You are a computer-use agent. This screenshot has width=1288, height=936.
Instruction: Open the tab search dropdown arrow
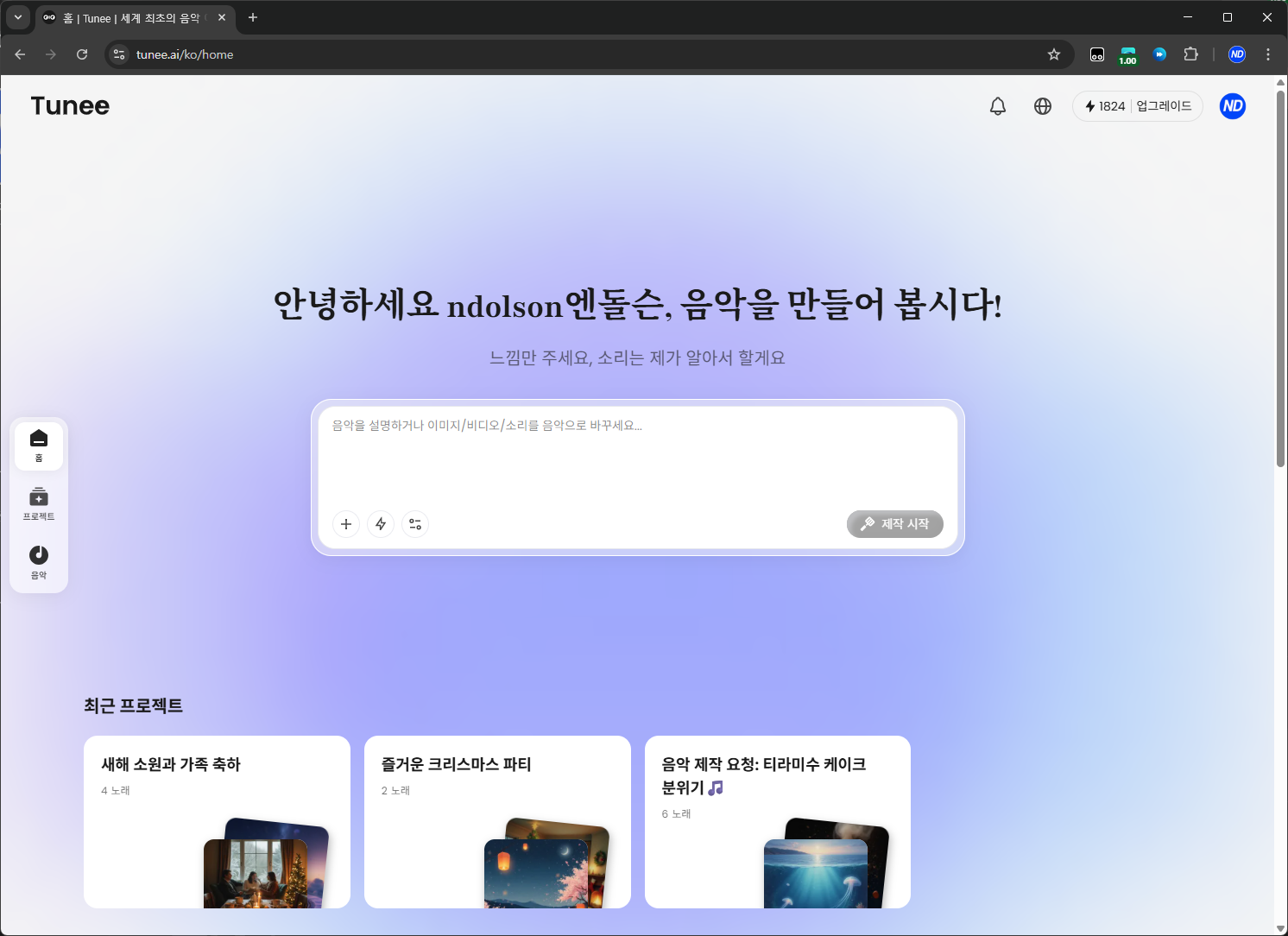pyautogui.click(x=17, y=17)
